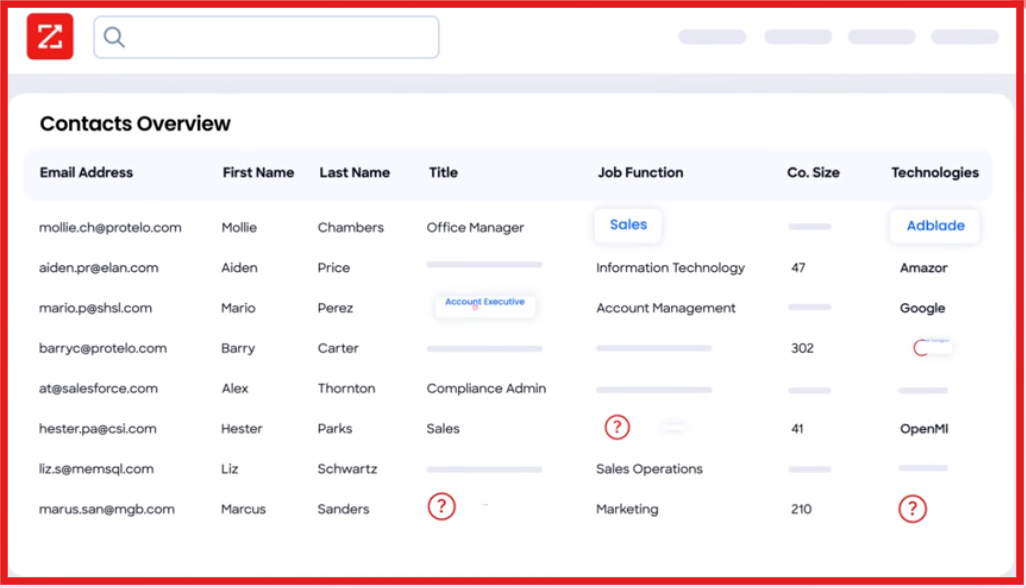Screen dimensions: 1026x588
Task: Click first name Mollie
Action: pos(239,228)
